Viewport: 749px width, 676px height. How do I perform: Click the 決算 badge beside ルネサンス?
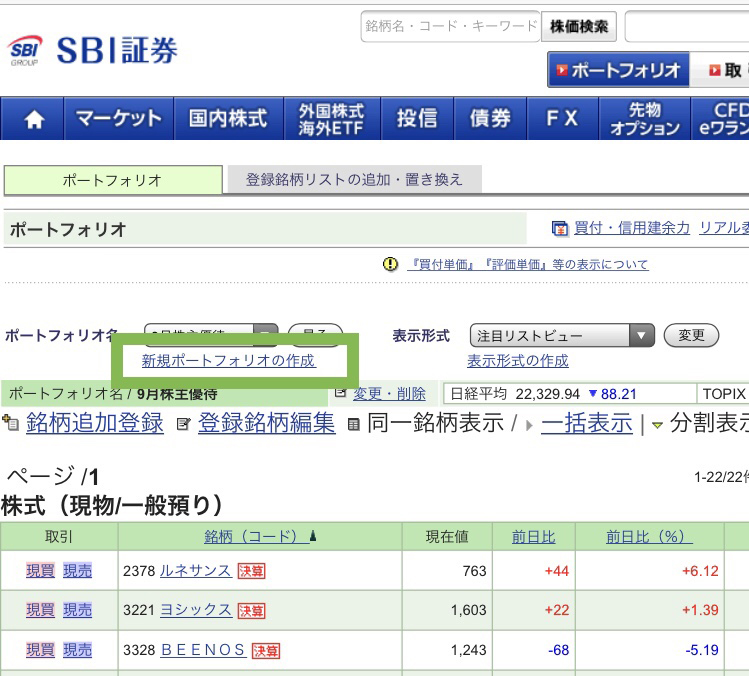pos(252,571)
